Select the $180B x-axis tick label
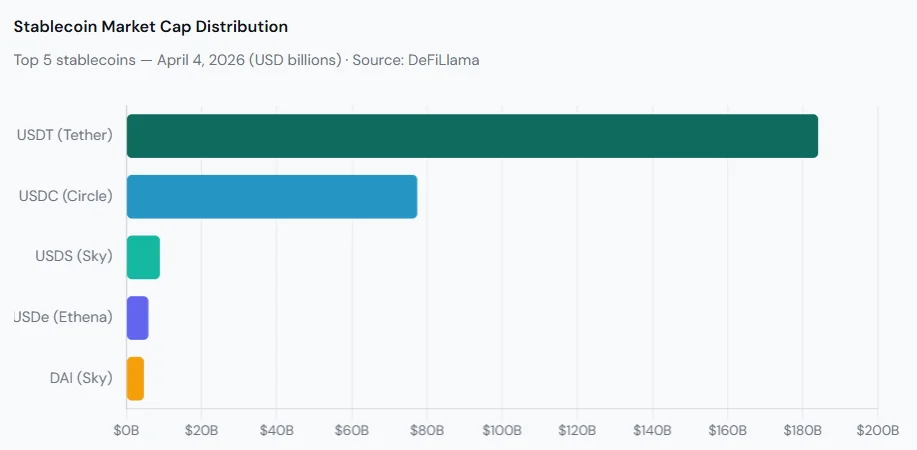917x450 pixels. tap(802, 430)
